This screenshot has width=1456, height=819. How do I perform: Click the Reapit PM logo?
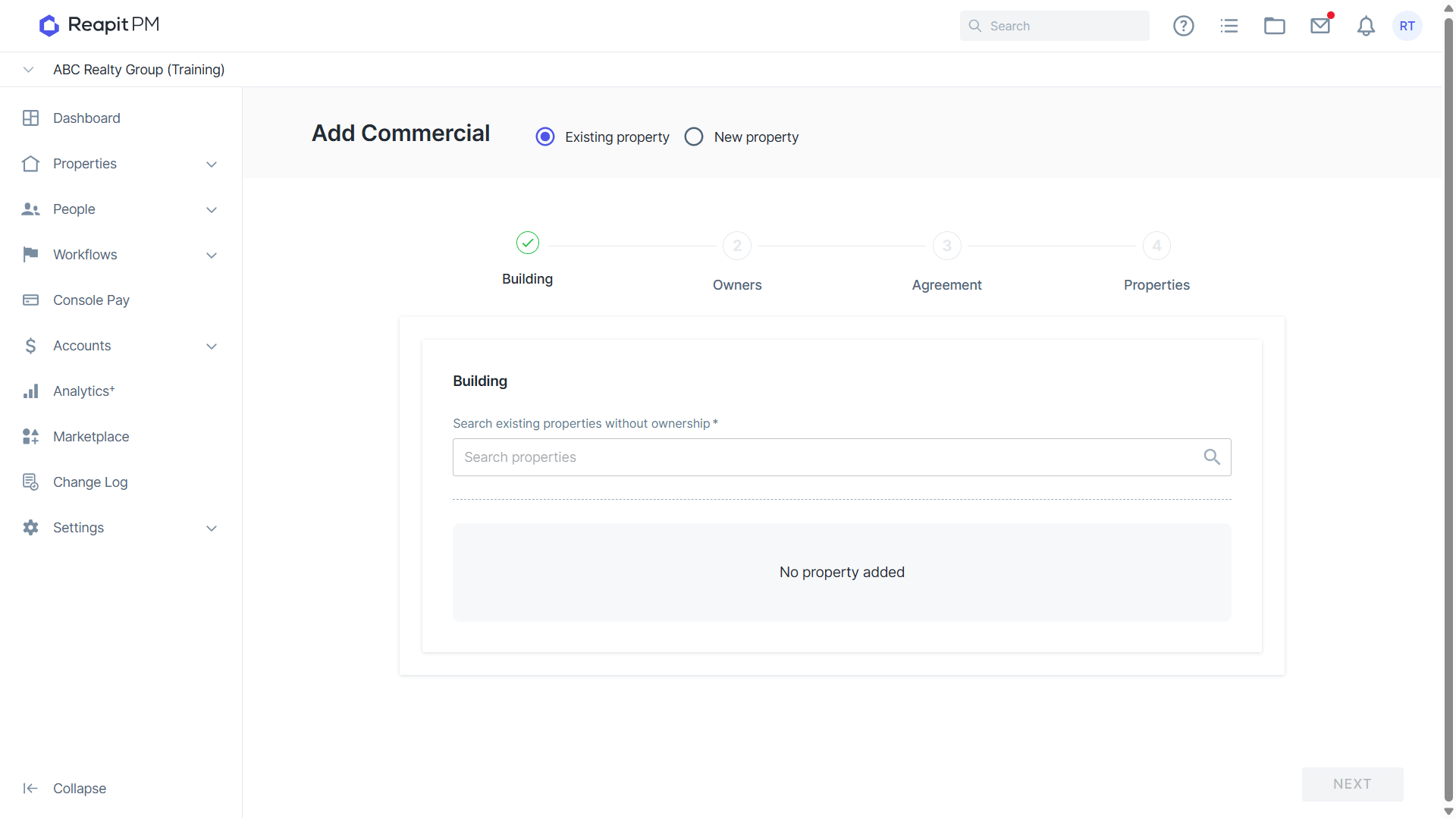[99, 25]
